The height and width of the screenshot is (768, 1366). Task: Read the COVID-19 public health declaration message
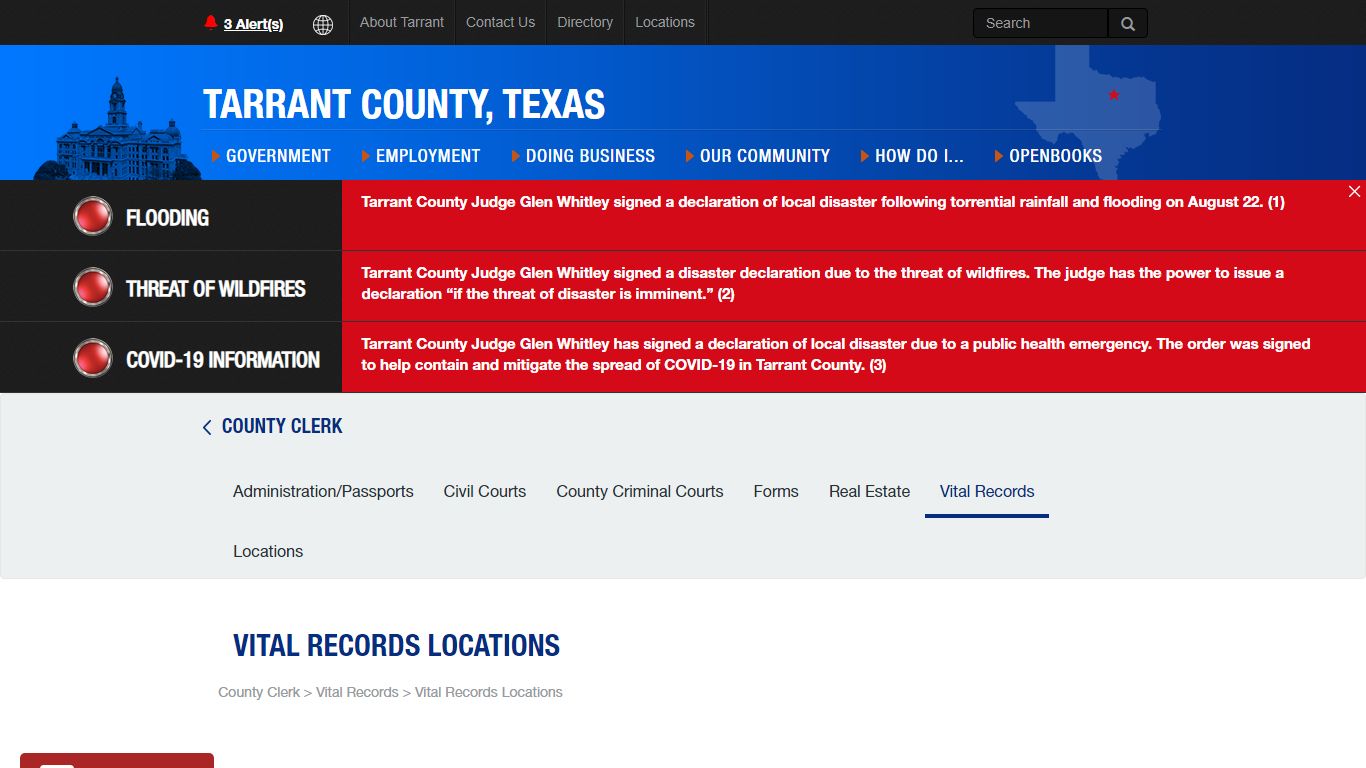(x=835, y=354)
